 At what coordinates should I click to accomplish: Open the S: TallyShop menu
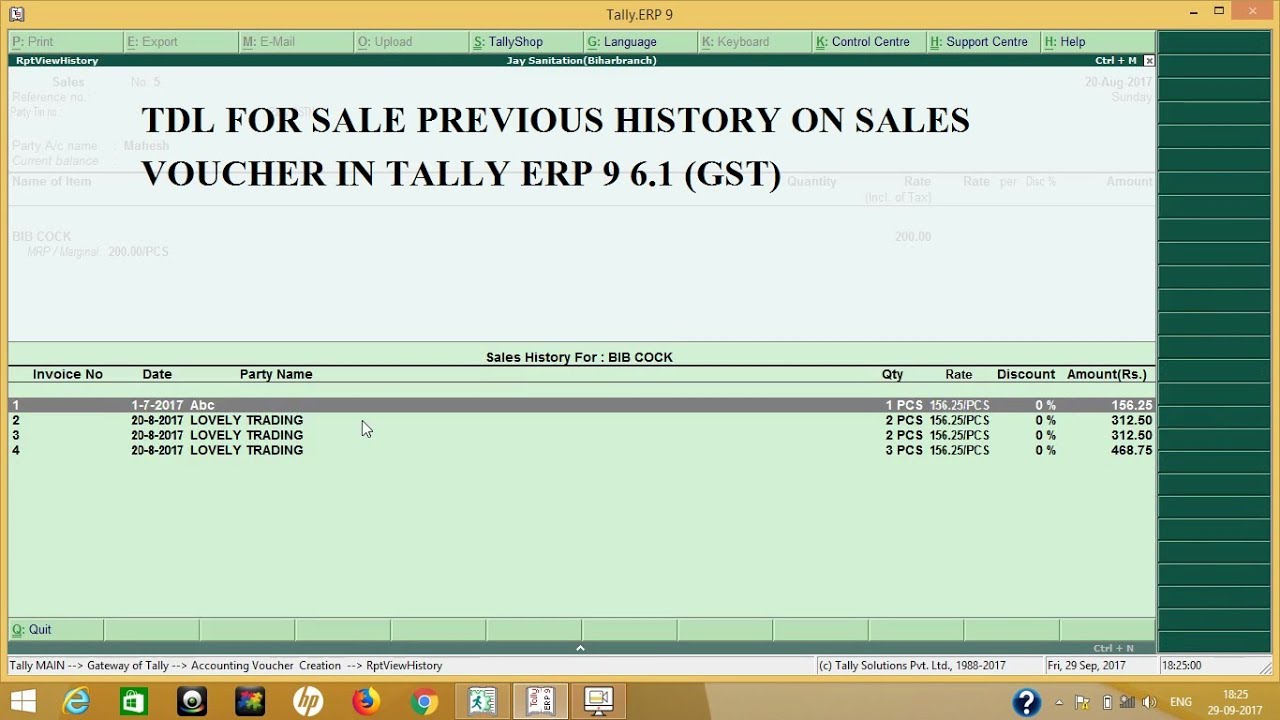[526, 42]
